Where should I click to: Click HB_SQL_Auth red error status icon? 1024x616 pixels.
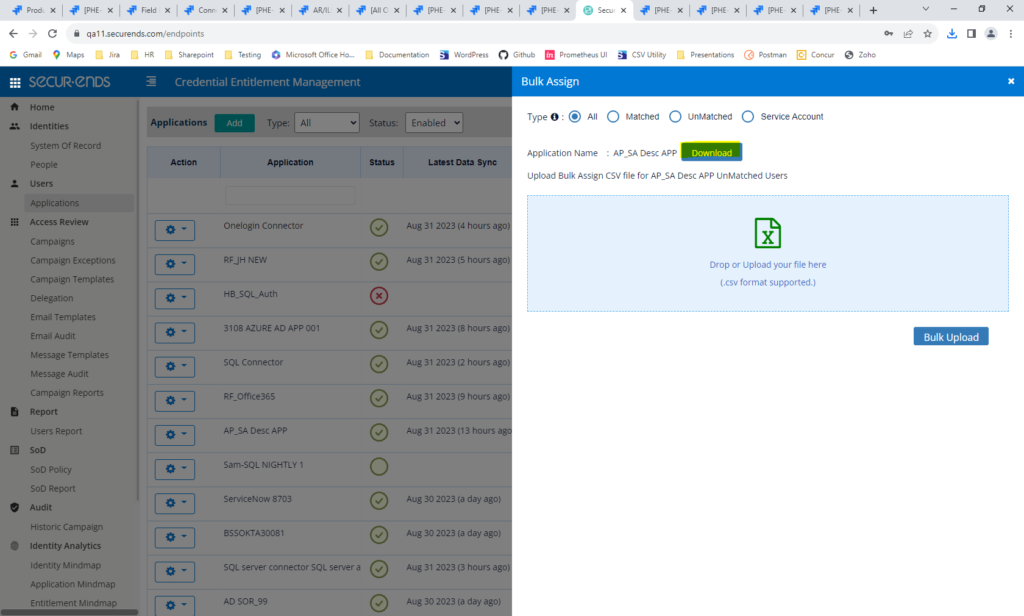click(379, 296)
